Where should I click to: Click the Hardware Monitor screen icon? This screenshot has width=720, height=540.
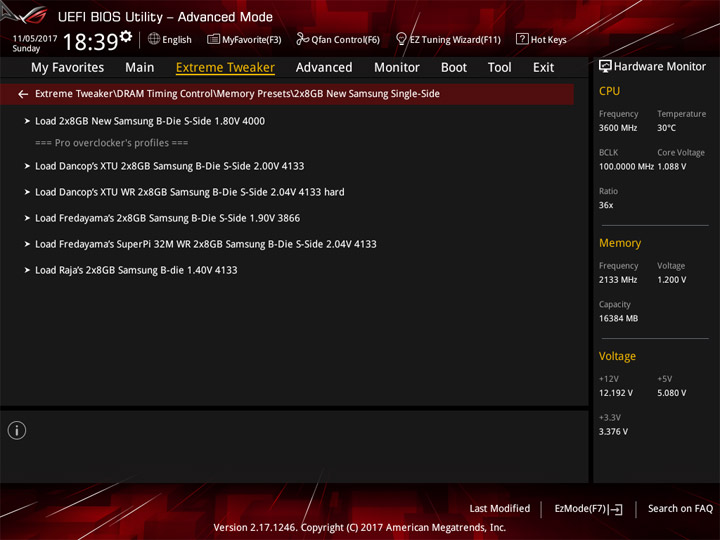point(605,67)
